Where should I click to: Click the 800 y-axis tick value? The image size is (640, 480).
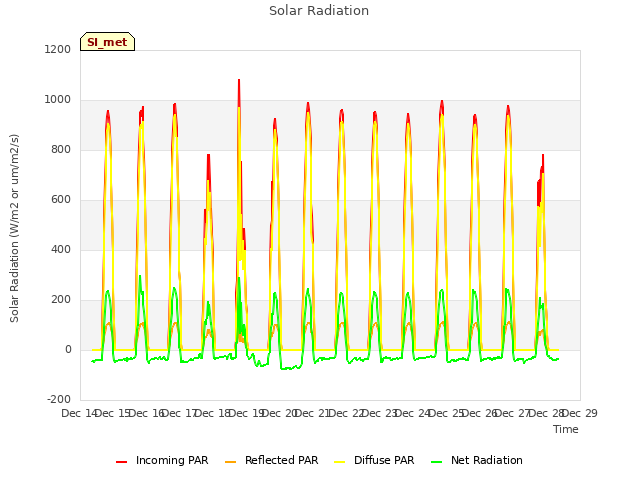click(61, 149)
